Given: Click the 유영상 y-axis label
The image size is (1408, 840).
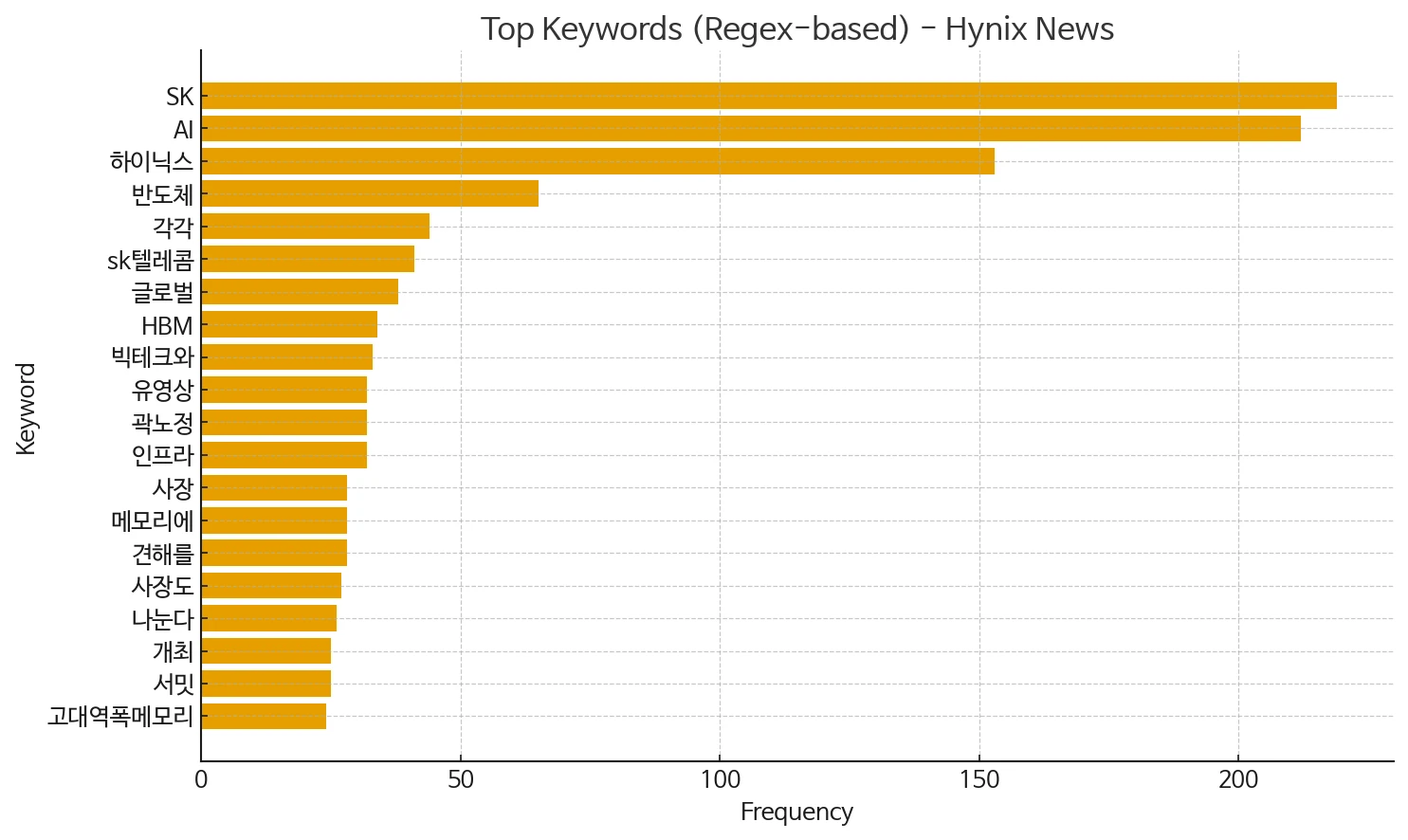Looking at the screenshot, I should tap(162, 390).
